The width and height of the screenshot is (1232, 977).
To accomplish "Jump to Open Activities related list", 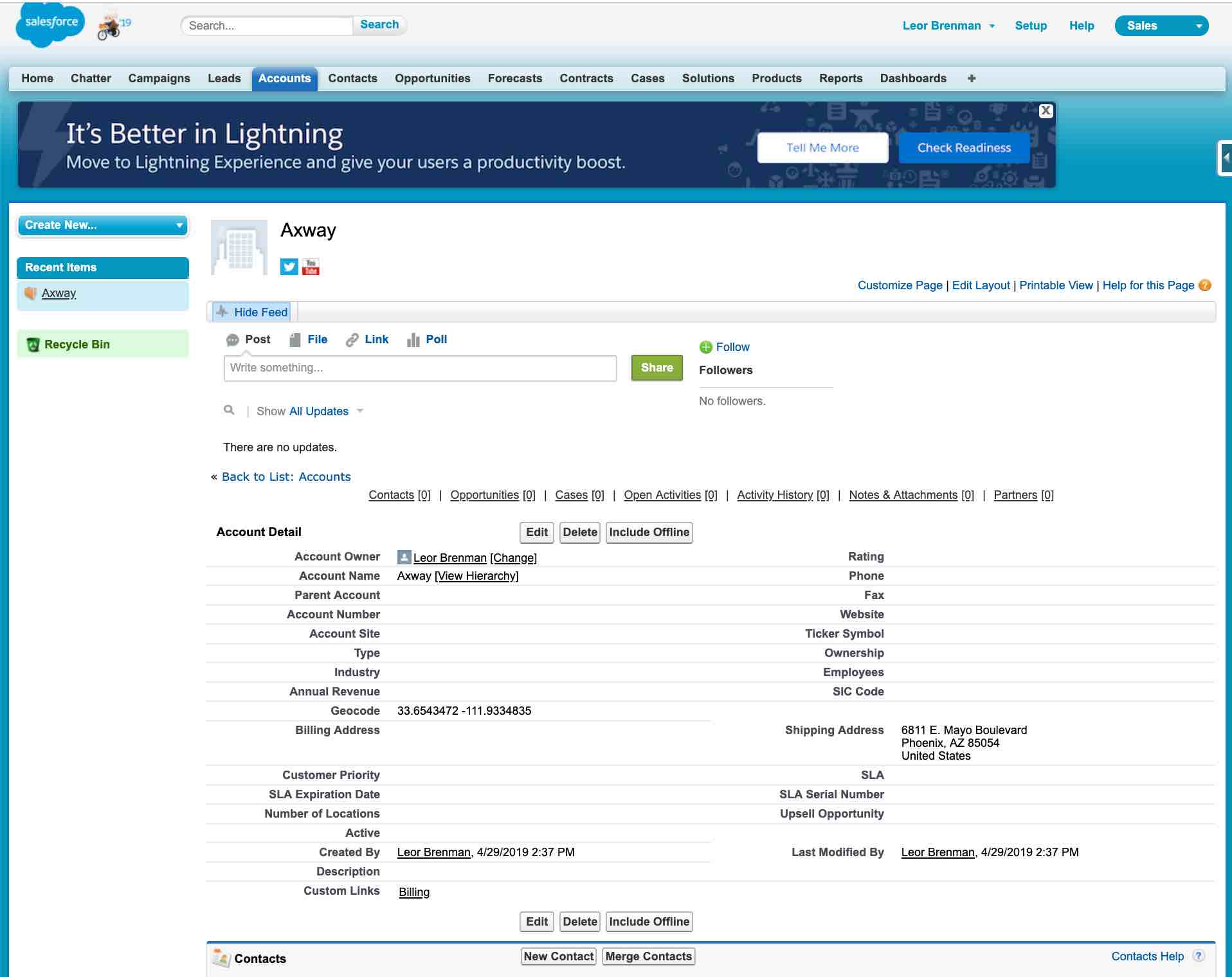I will (662, 495).
